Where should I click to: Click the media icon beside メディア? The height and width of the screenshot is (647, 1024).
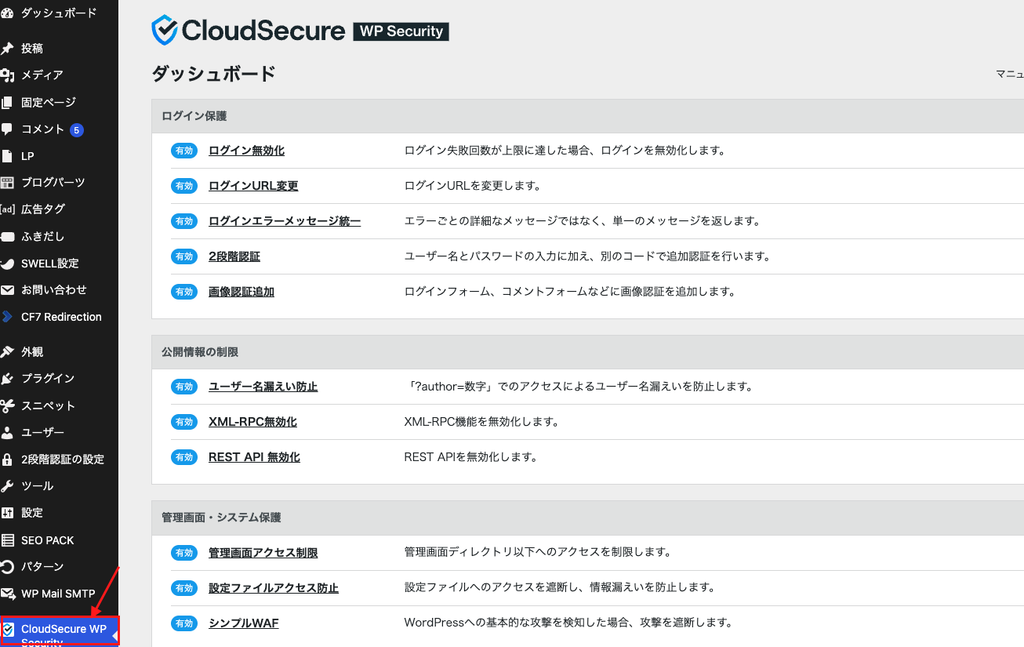coord(7,75)
